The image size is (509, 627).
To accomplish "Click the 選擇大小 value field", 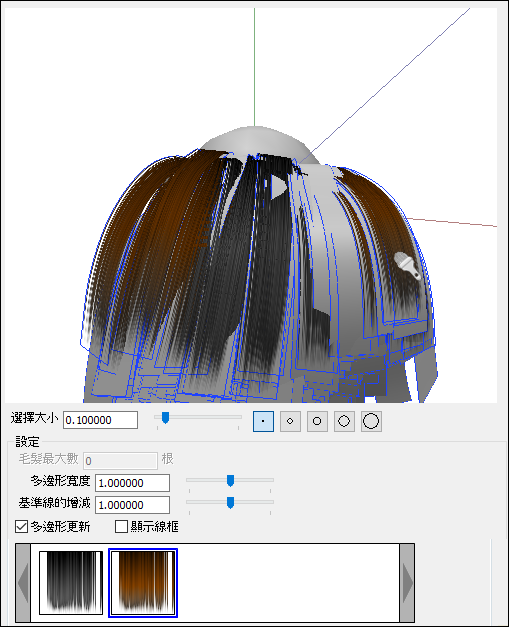I will tap(100, 420).
